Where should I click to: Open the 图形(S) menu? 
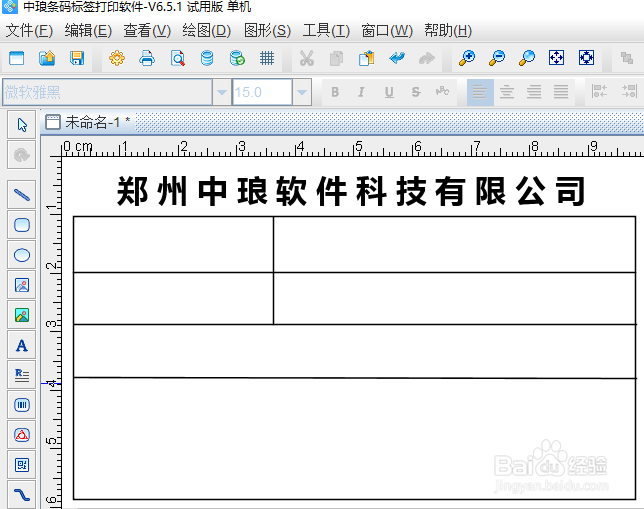267,31
